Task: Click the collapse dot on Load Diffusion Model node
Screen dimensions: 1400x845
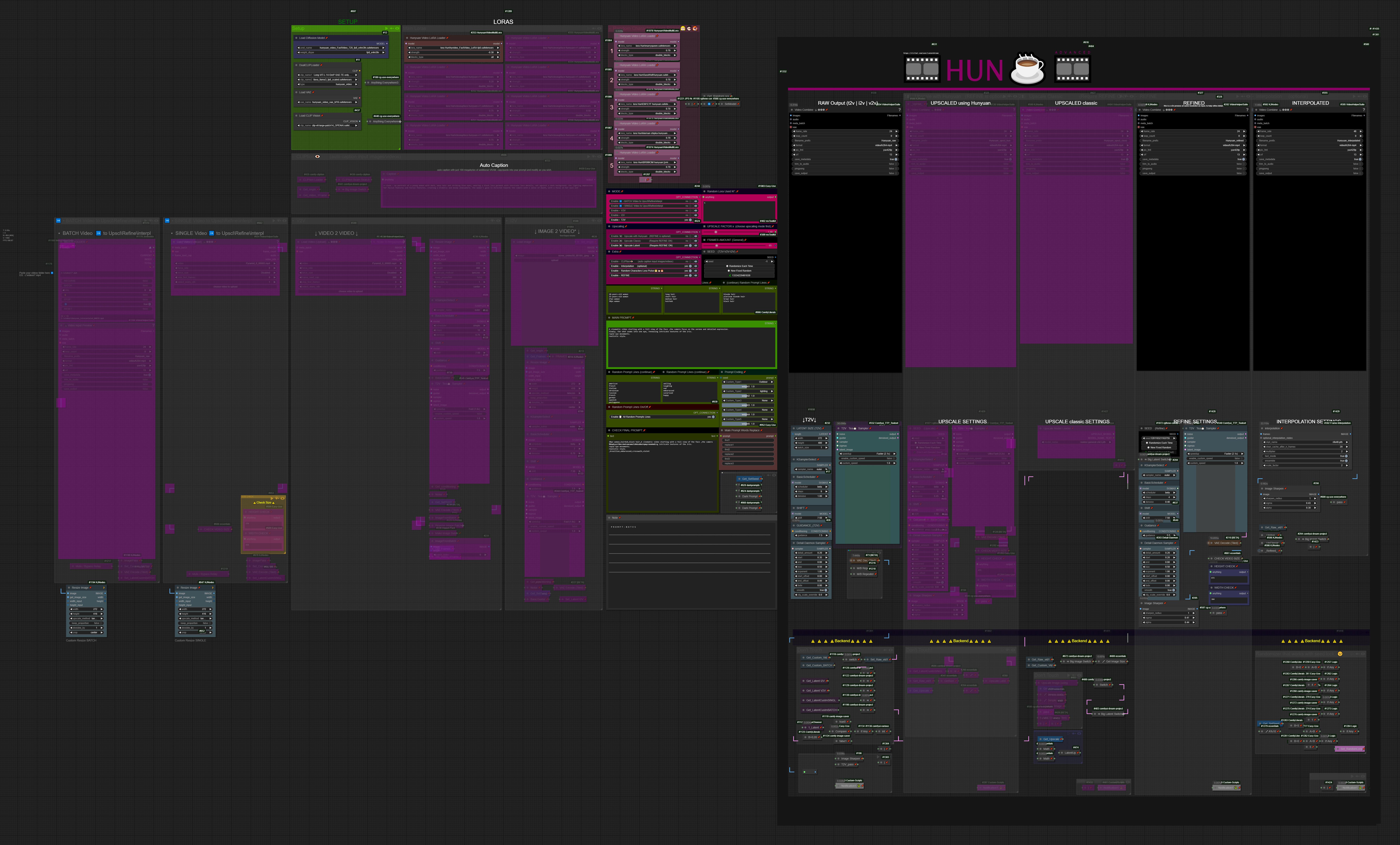Action: [297, 38]
